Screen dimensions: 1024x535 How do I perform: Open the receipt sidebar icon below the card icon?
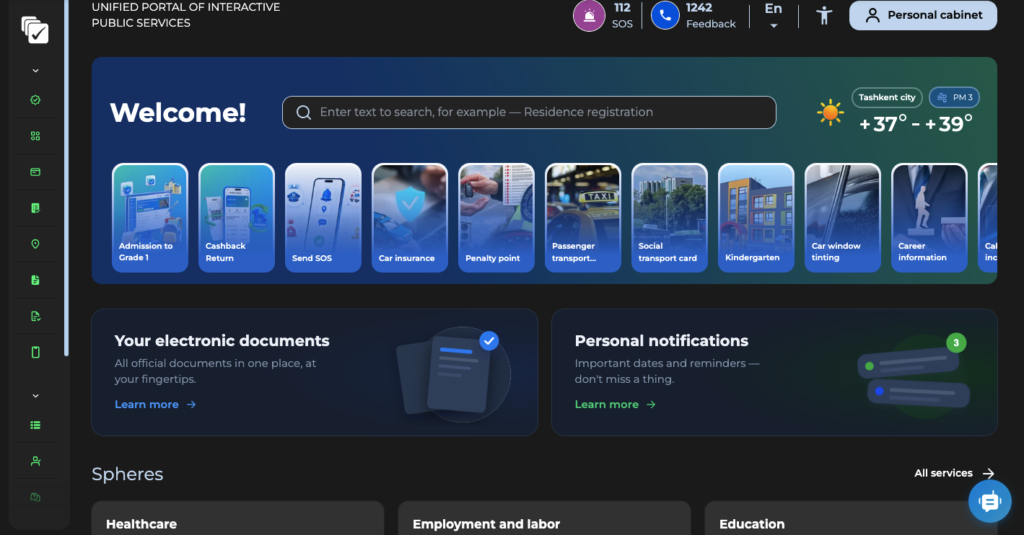pyautogui.click(x=35, y=208)
